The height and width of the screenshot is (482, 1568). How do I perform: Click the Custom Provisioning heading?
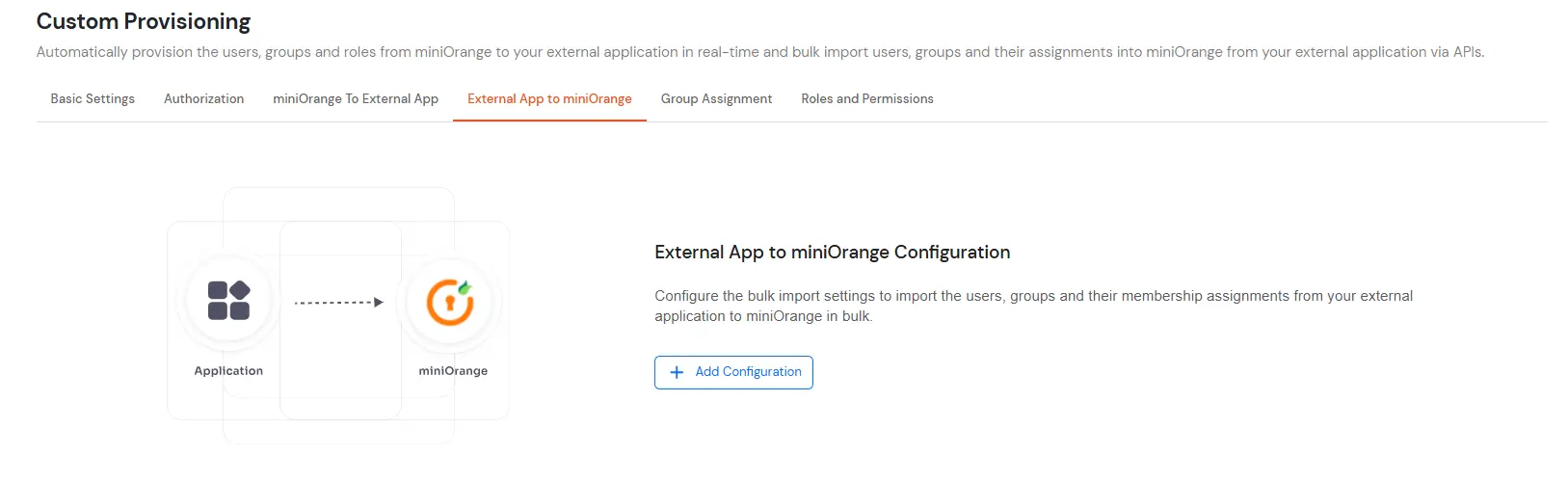pyautogui.click(x=144, y=21)
